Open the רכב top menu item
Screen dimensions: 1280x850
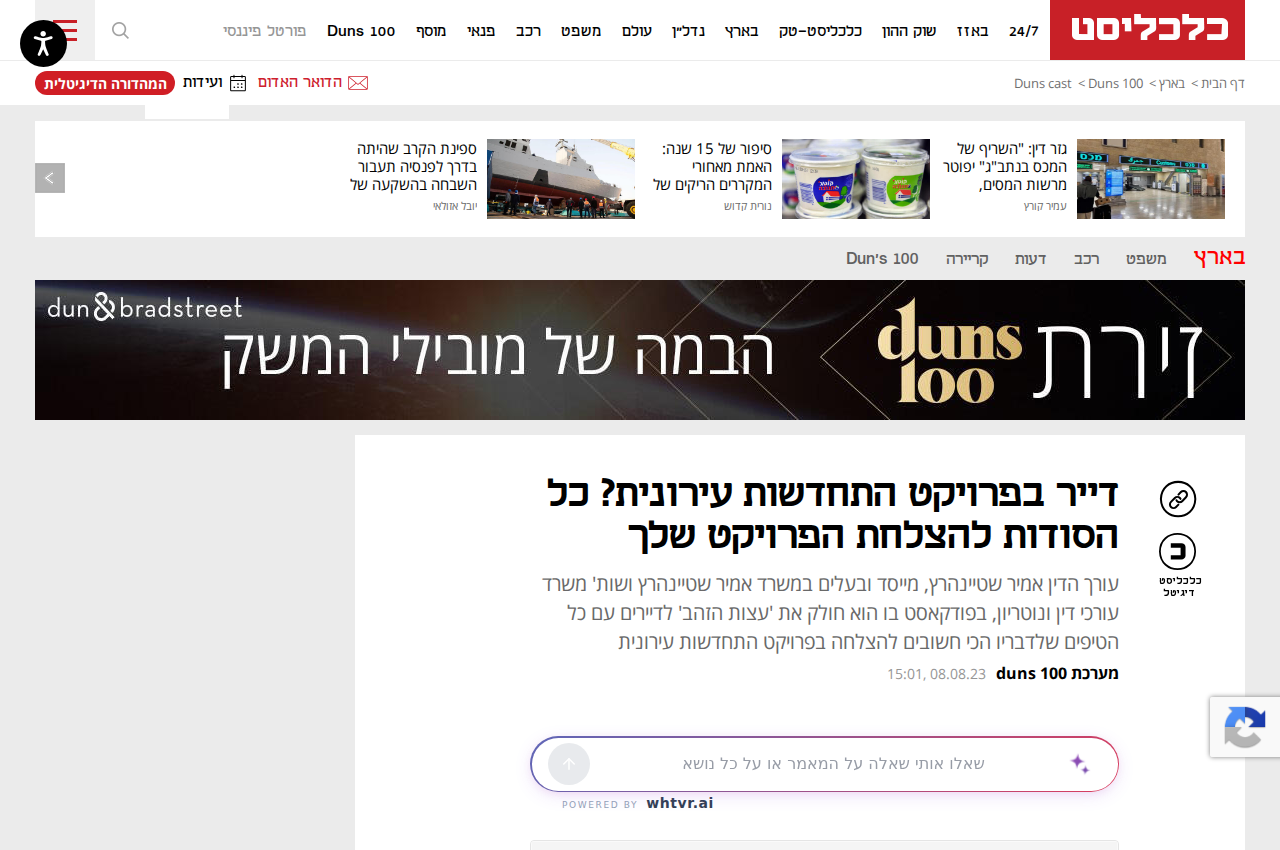pos(529,31)
